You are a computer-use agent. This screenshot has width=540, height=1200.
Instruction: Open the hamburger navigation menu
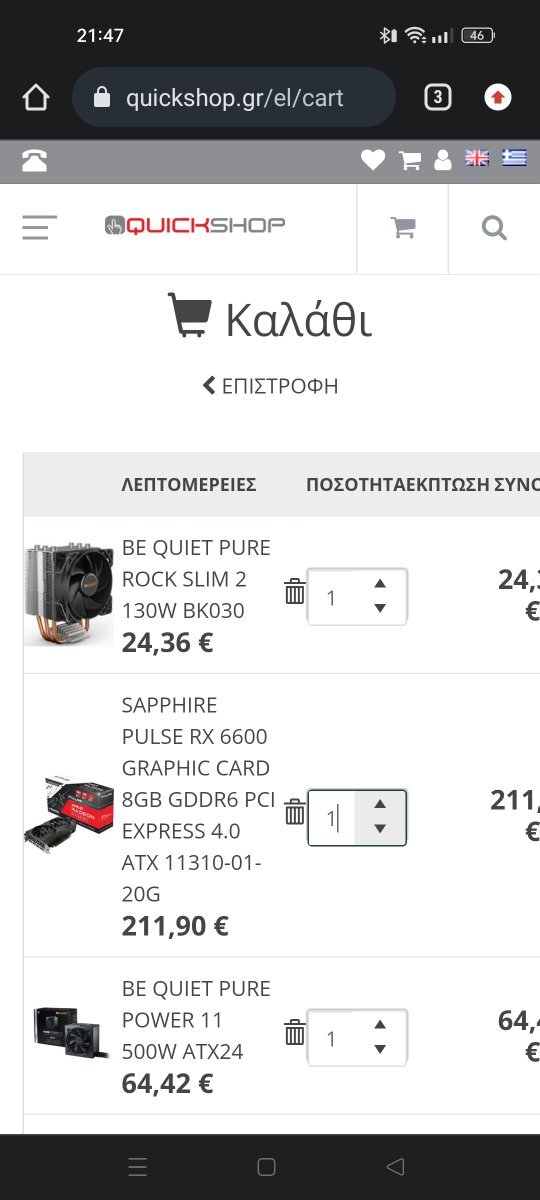point(39,228)
